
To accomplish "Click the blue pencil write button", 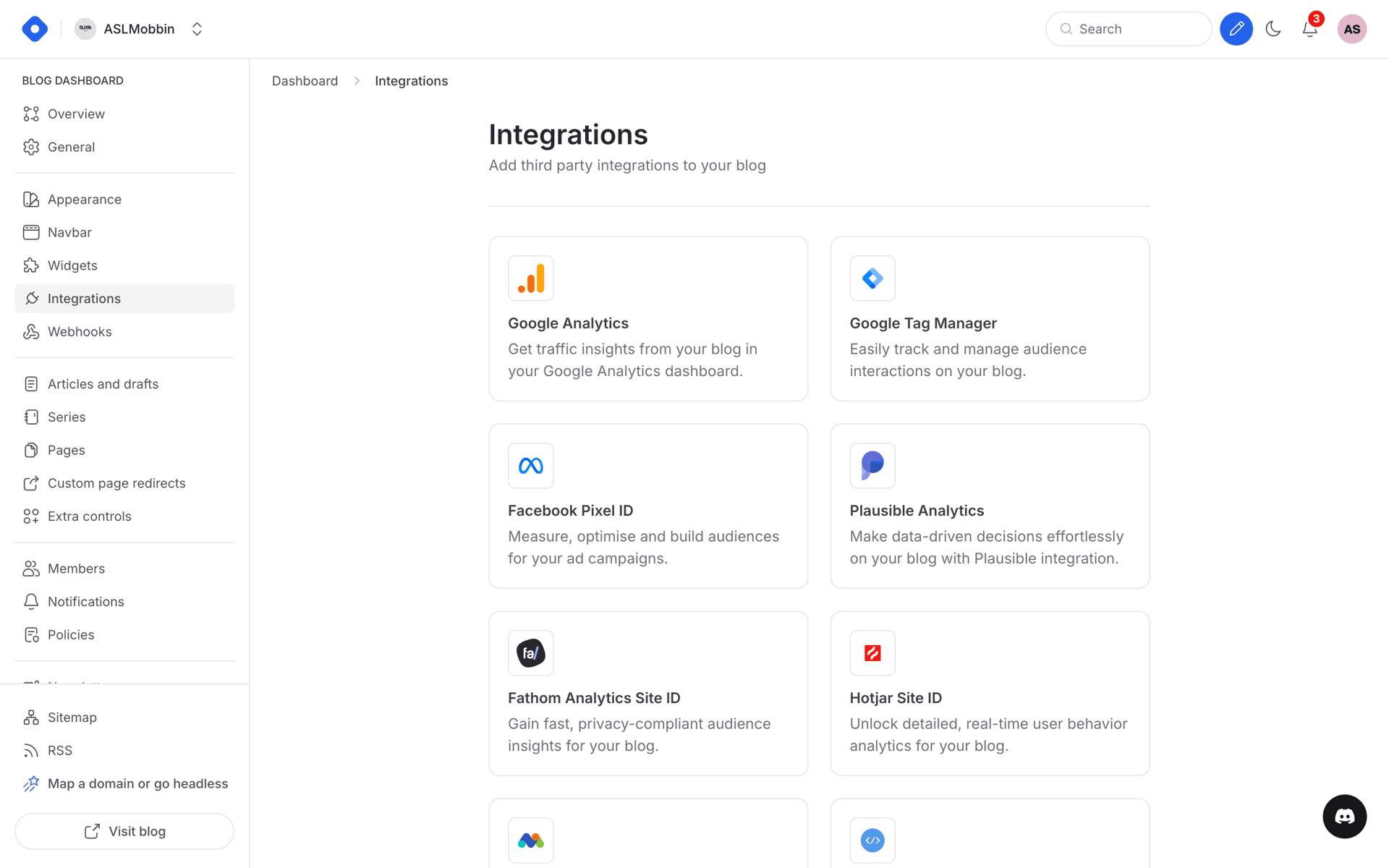I will tap(1236, 29).
